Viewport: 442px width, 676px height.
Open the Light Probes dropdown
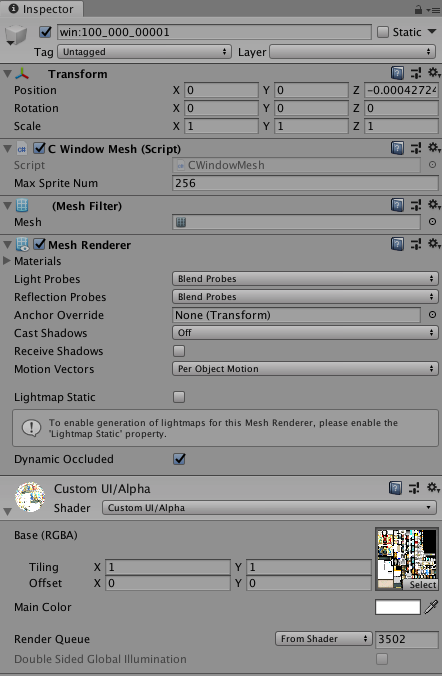[x=305, y=279]
